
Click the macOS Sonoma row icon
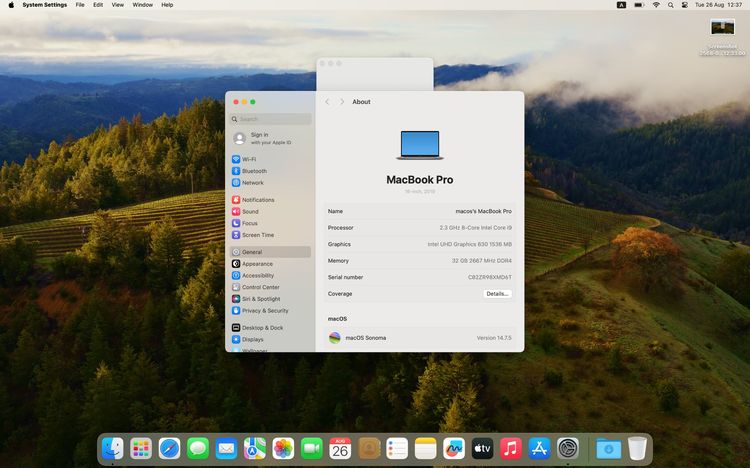click(x=334, y=338)
